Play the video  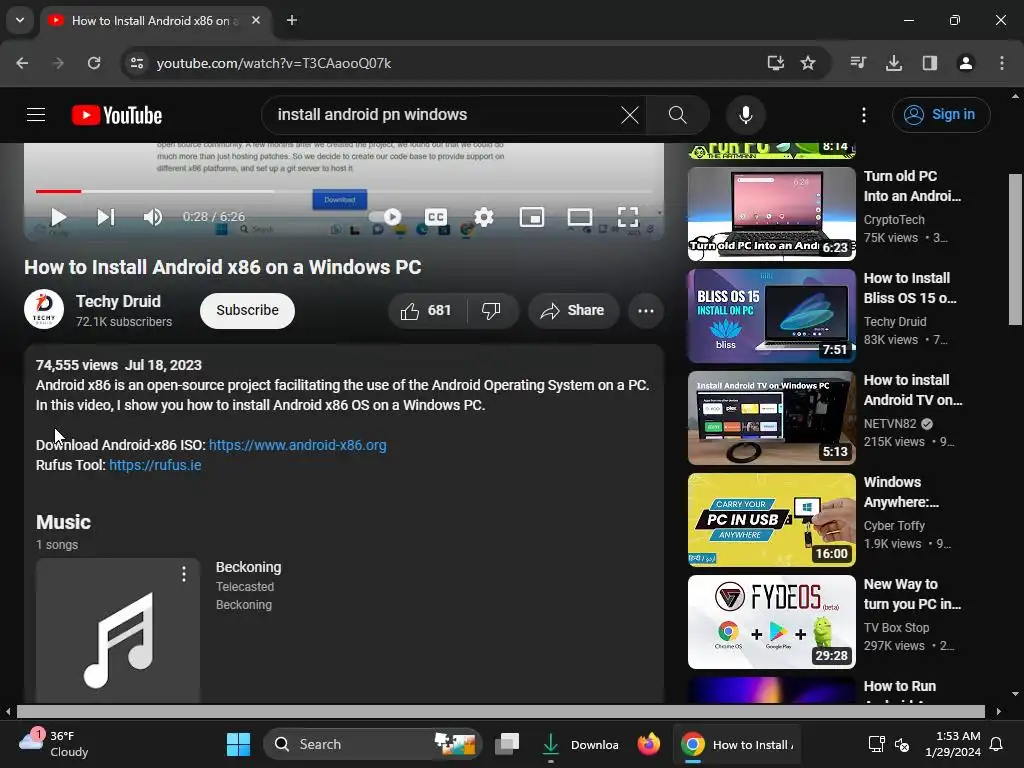tap(58, 217)
